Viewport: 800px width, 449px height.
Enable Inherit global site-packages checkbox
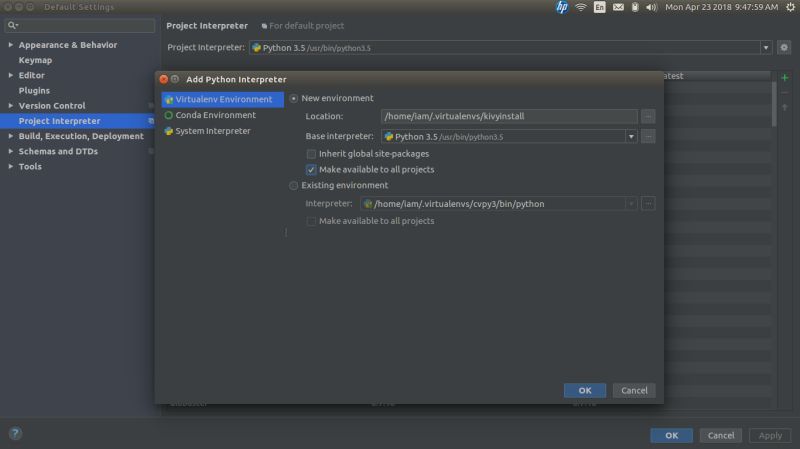coord(311,154)
